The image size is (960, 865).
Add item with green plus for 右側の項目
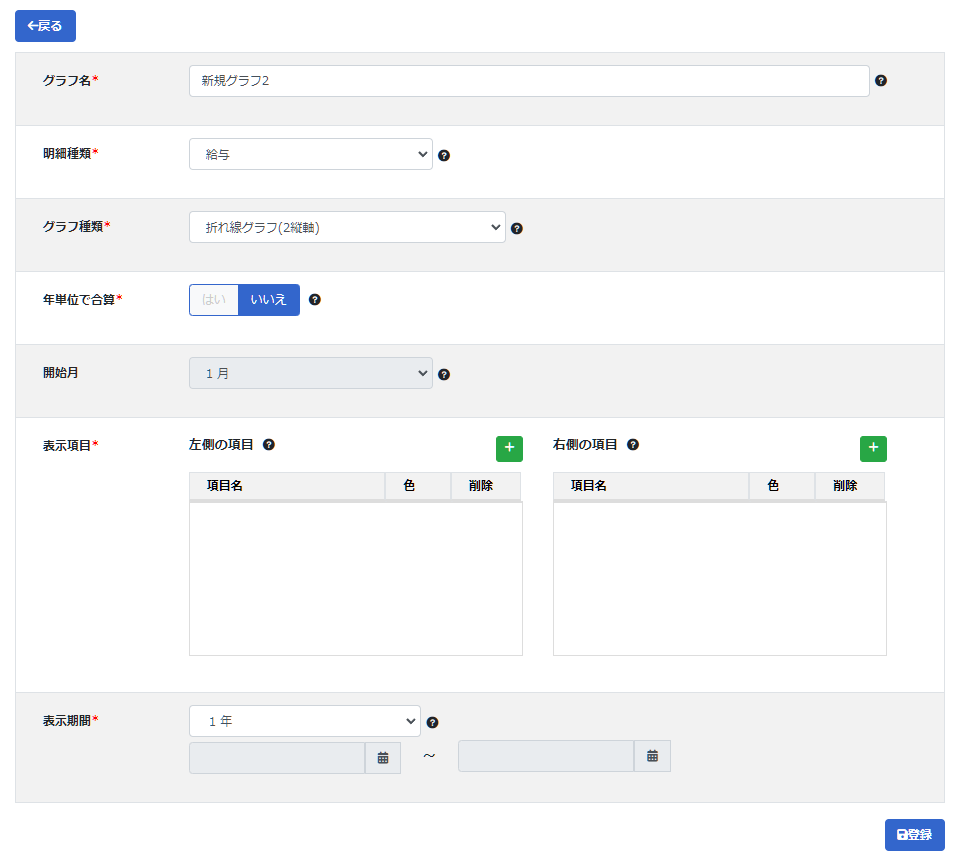pyautogui.click(x=873, y=449)
